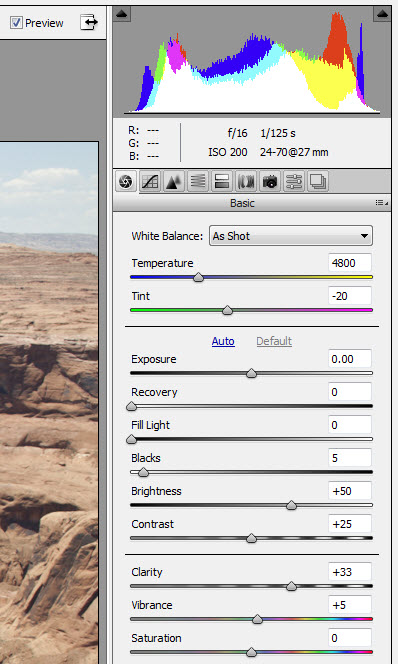Viewport: 398px width, 664px height.
Task: Click the Default tone link
Action: click(x=274, y=341)
